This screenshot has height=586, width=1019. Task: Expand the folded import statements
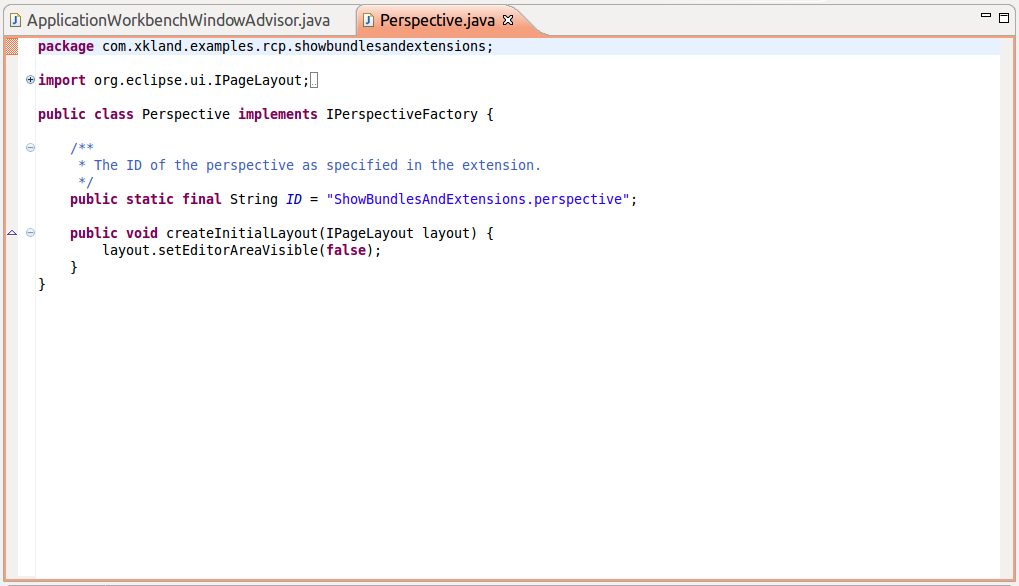(30, 80)
